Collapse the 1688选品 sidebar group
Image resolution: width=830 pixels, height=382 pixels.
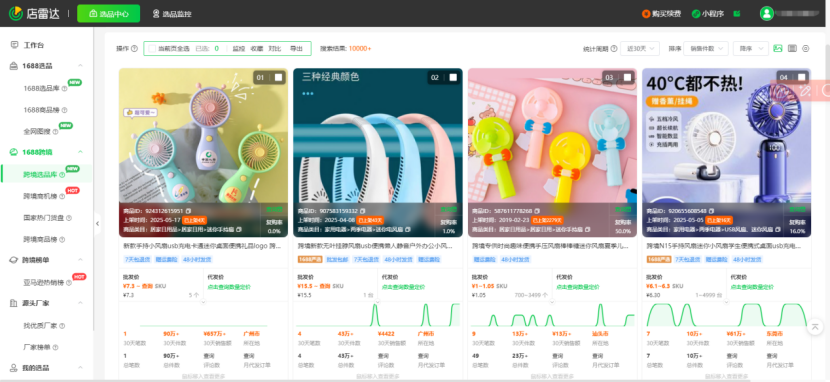(x=80, y=66)
